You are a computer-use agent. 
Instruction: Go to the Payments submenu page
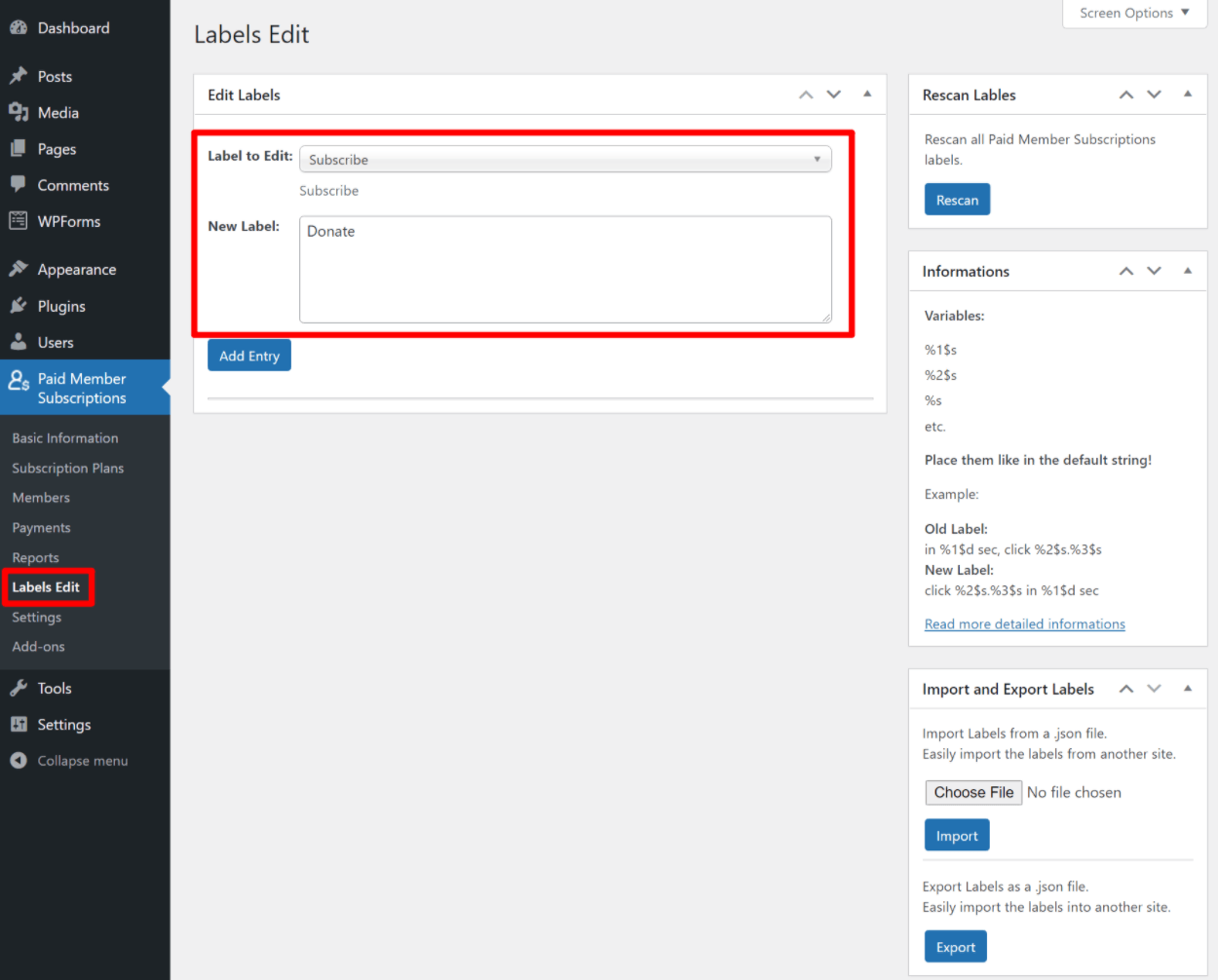point(42,528)
